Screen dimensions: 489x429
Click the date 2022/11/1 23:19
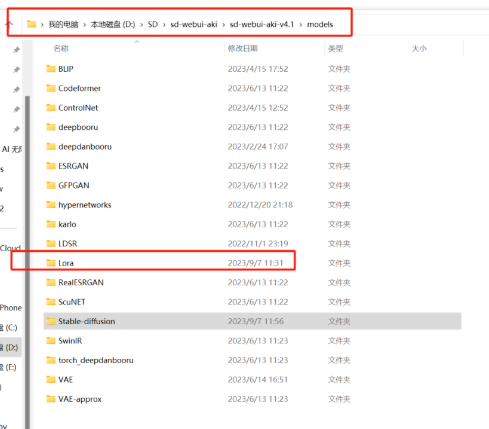258,243
